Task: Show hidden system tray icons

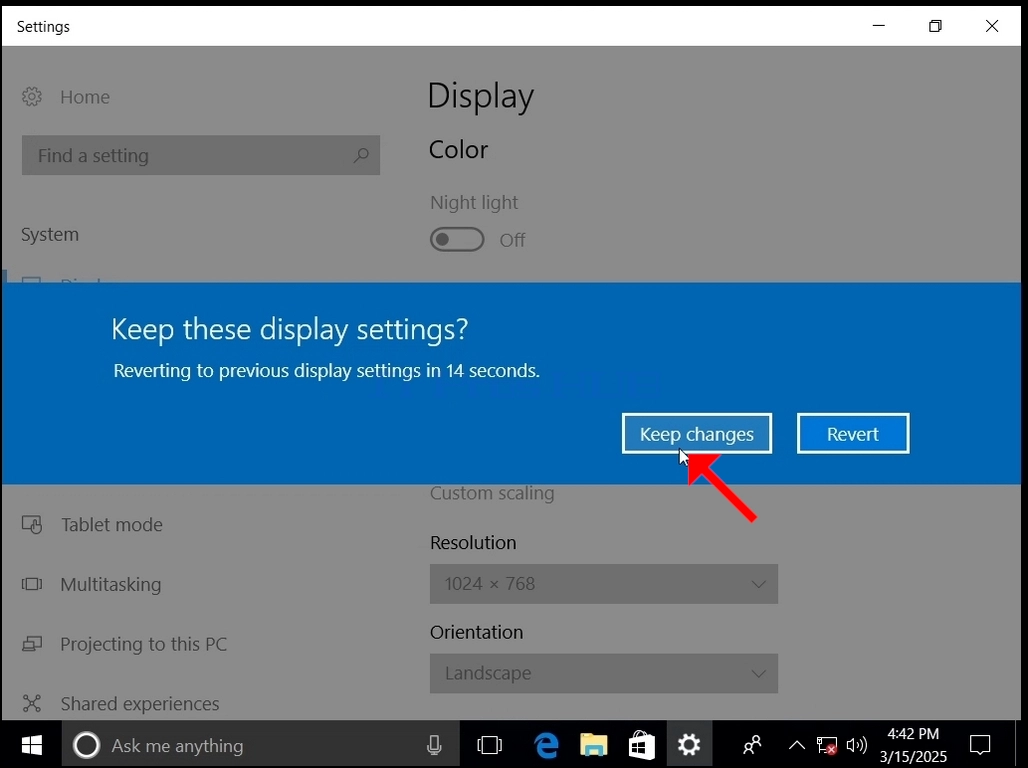Action: [797, 745]
